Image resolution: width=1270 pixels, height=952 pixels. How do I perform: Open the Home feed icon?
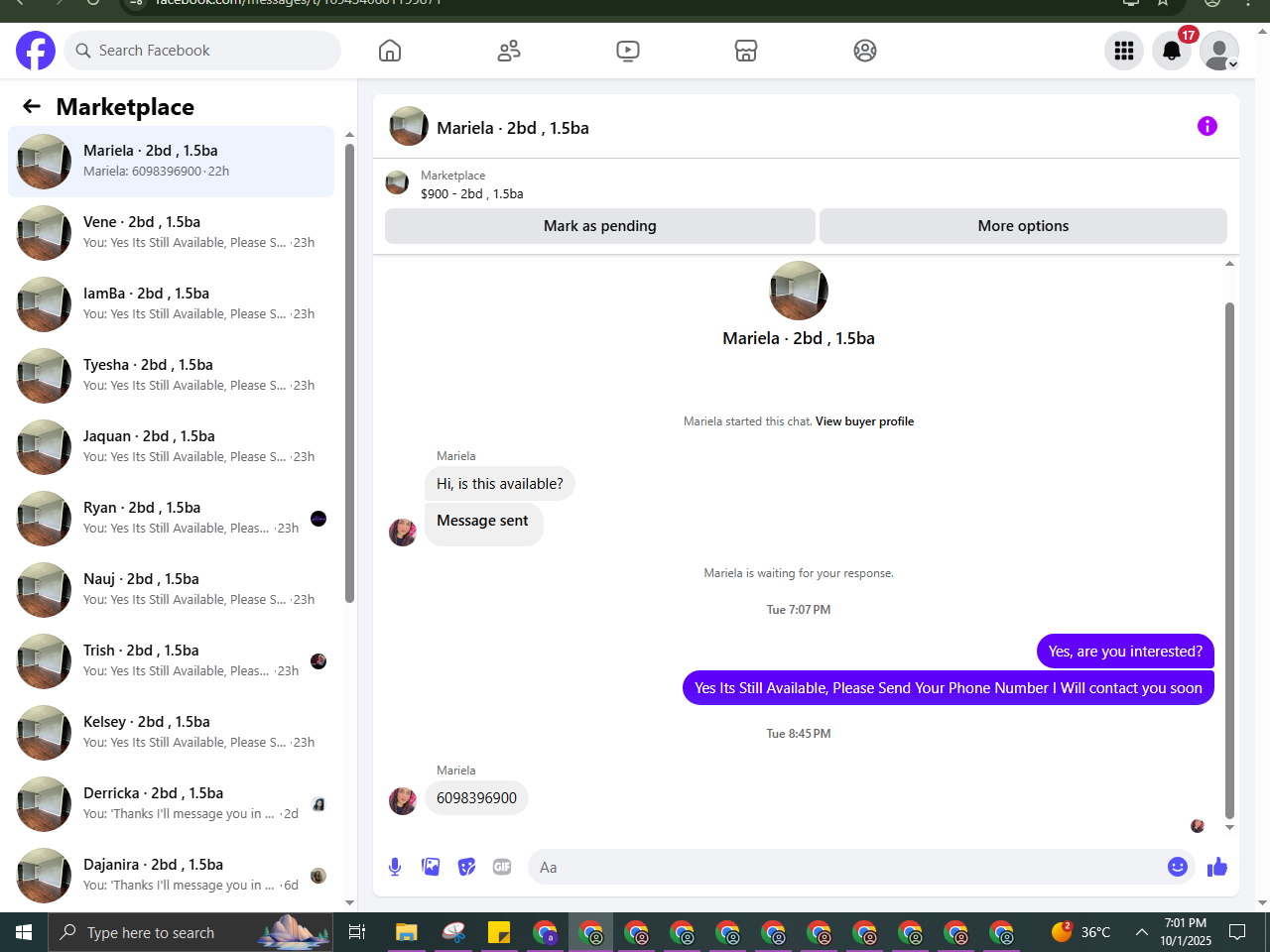tap(390, 51)
